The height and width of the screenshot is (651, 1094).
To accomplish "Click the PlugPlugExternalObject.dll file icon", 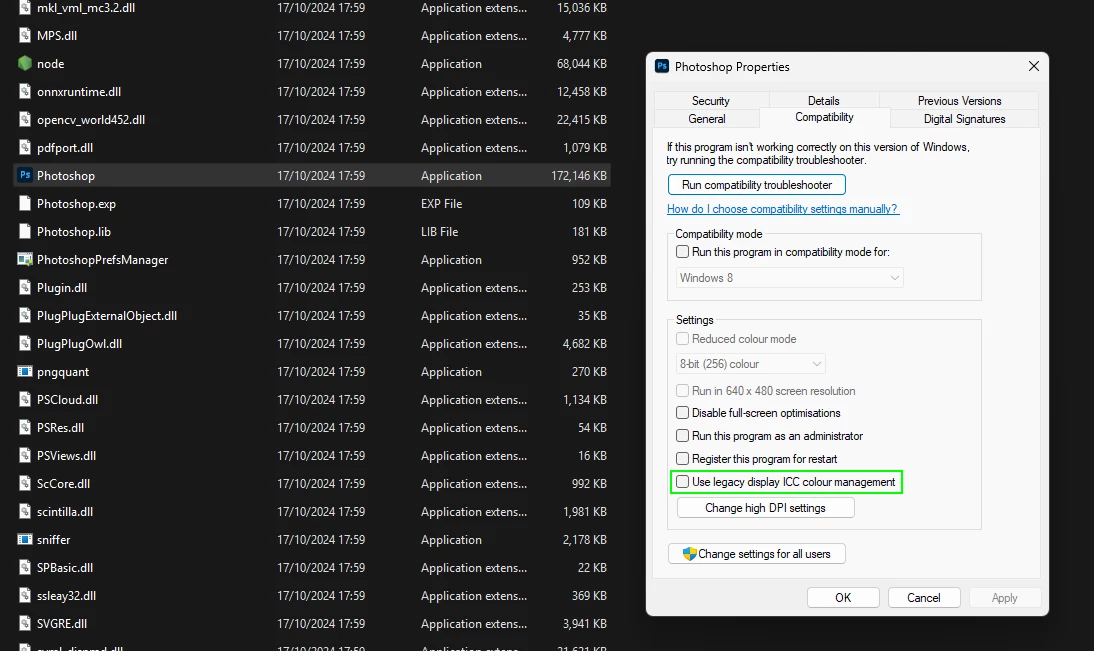I will click(x=25, y=315).
